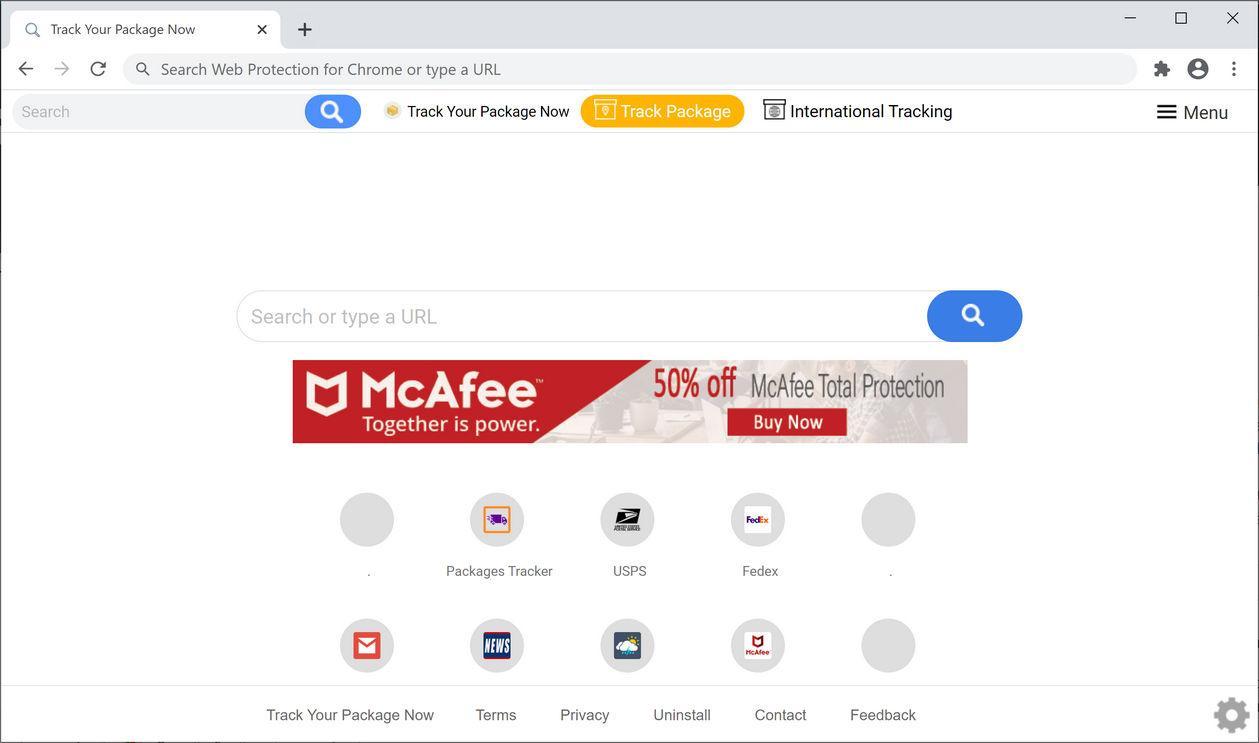Minimize the Chrome window
Image resolution: width=1259 pixels, height=743 pixels.
pos(1131,18)
